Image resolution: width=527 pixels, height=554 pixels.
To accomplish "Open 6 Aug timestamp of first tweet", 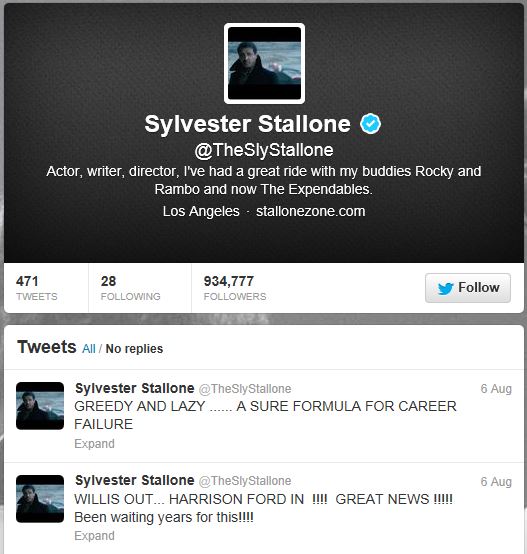I will click(496, 389).
